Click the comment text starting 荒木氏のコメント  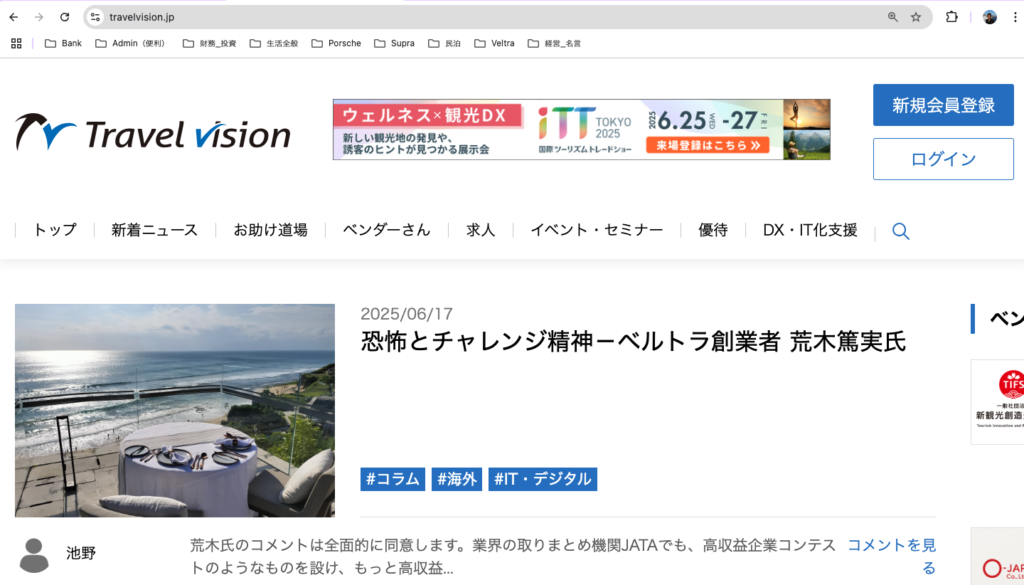pos(513,556)
